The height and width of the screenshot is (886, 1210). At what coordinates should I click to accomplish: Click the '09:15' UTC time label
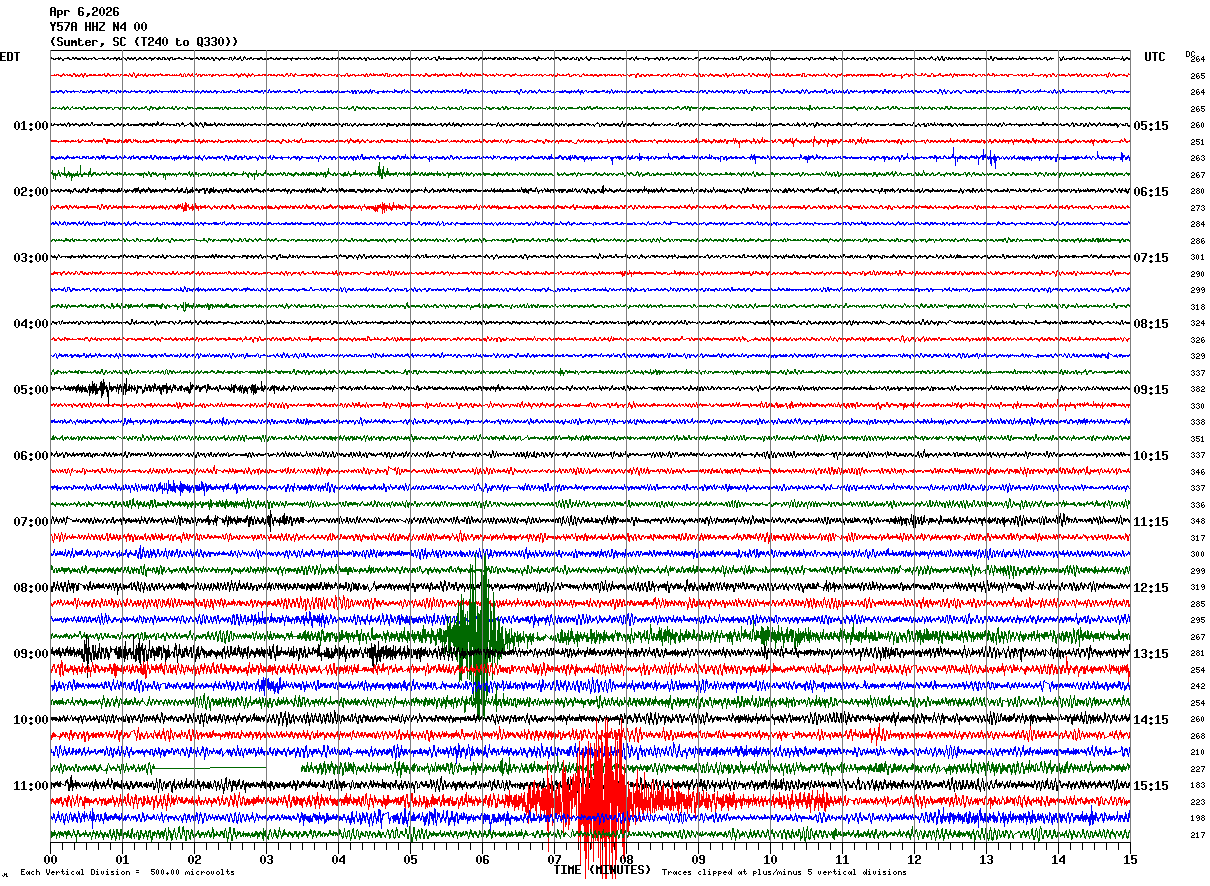point(1151,390)
